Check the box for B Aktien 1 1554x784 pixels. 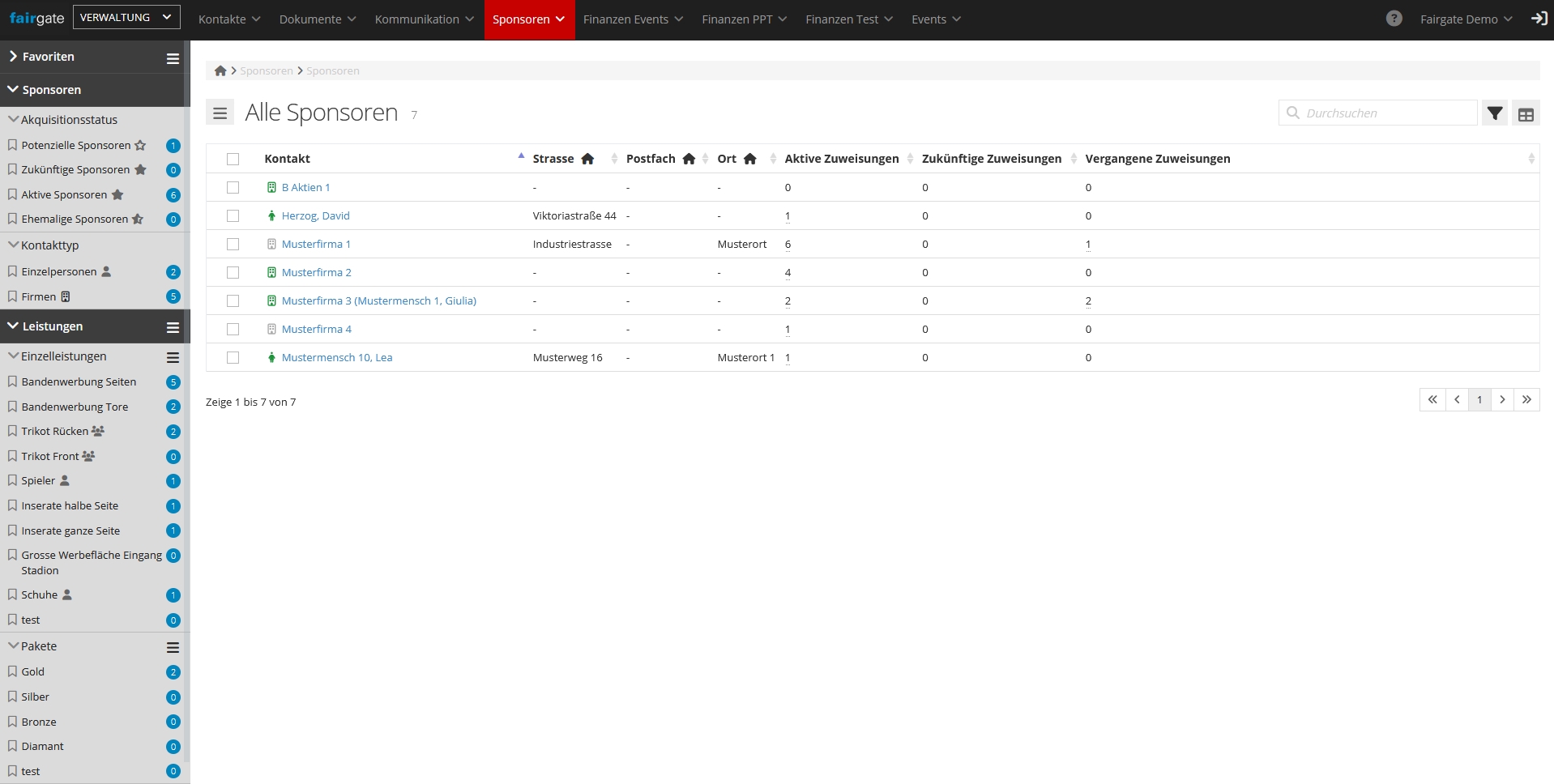pyautogui.click(x=233, y=187)
